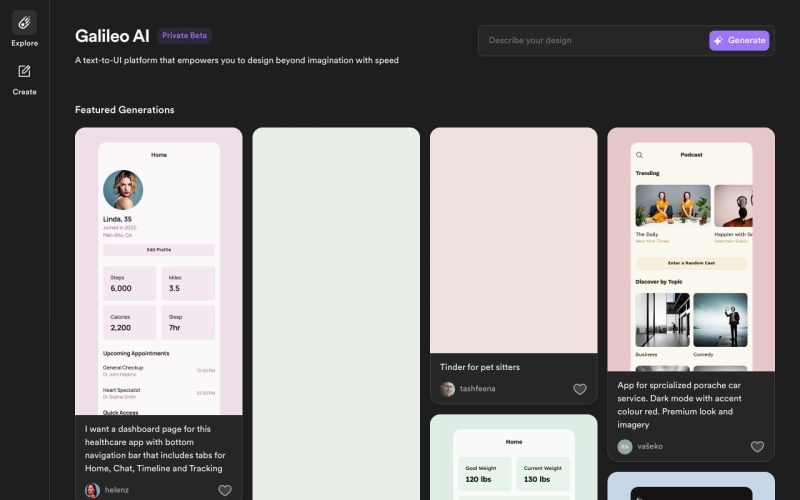Click the 'I want a dashboard page' prompt text
800x500 pixels.
pos(155,448)
